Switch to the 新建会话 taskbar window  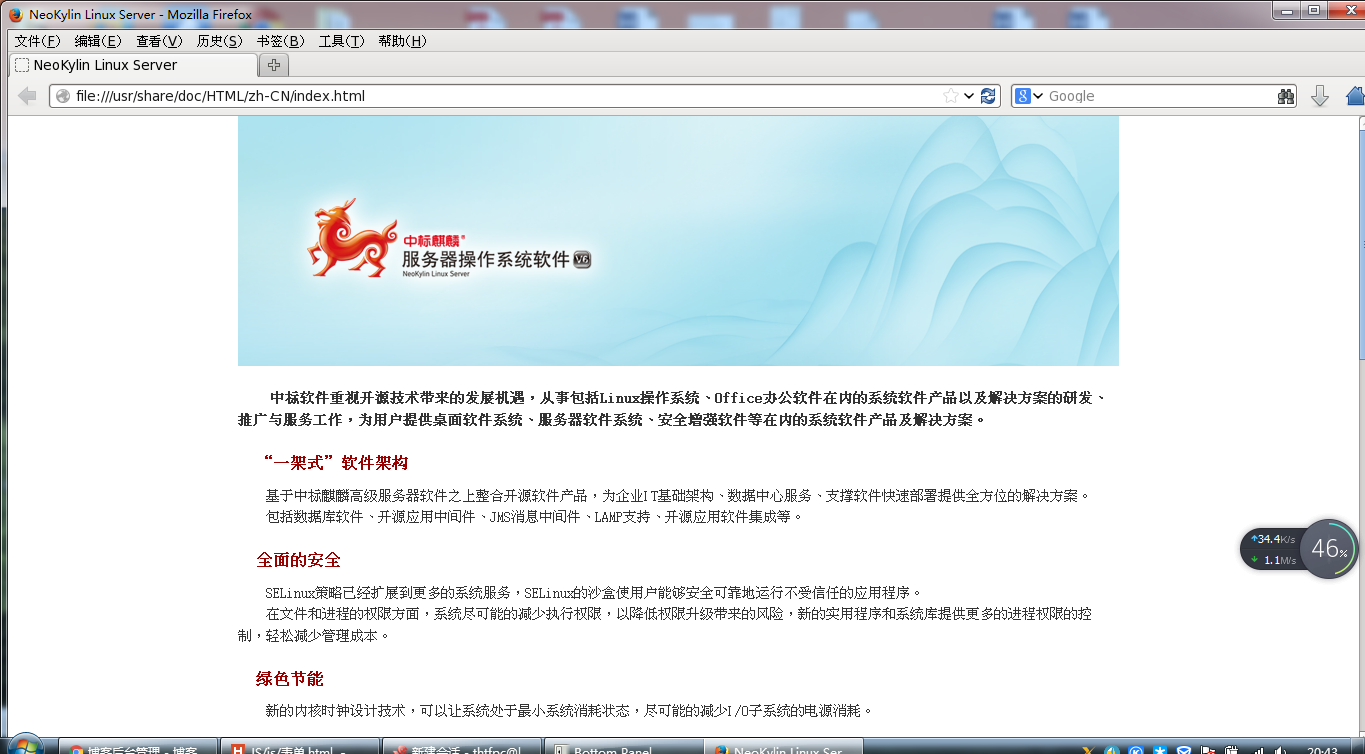(x=462, y=749)
